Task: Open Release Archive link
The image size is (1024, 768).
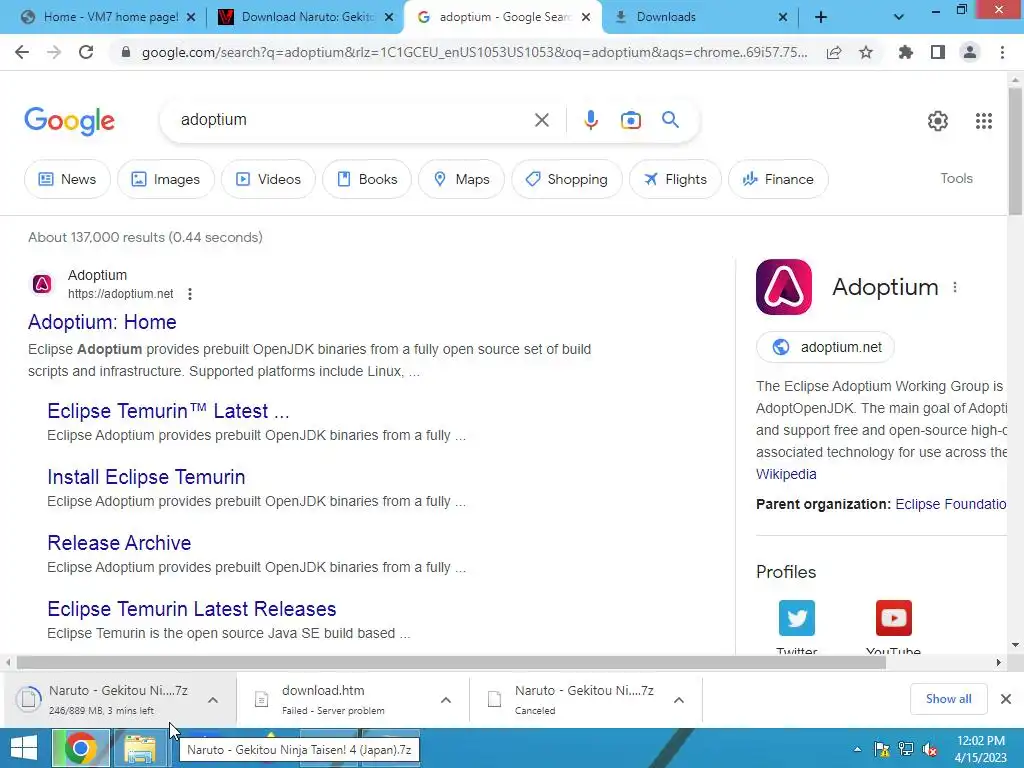Action: coord(119,543)
